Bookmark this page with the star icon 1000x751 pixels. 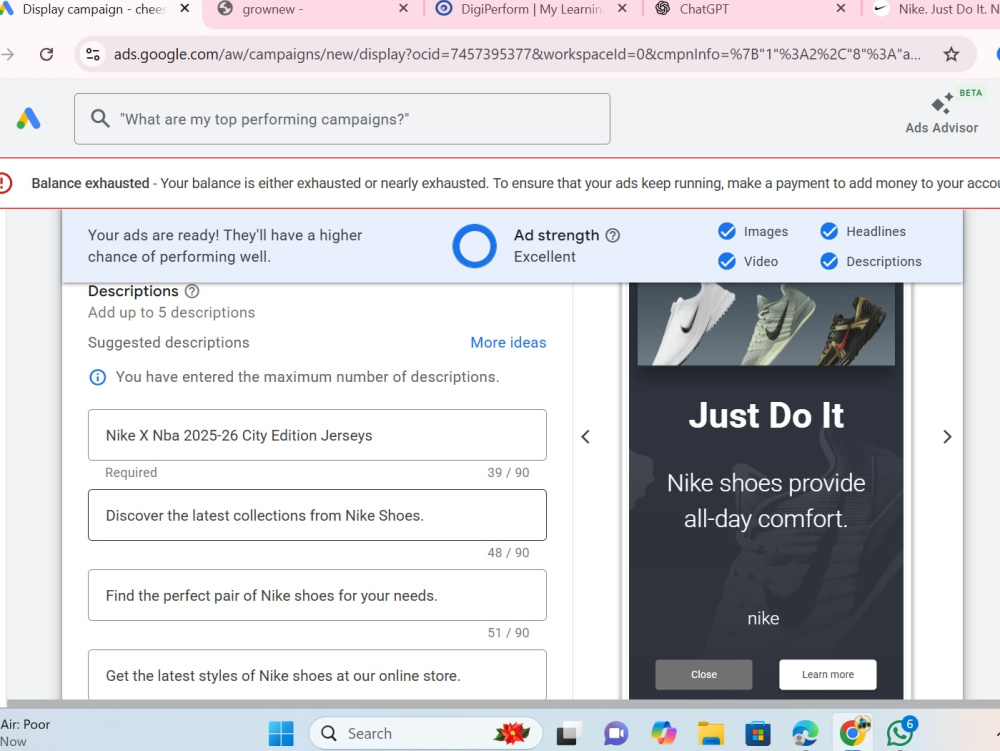(951, 54)
